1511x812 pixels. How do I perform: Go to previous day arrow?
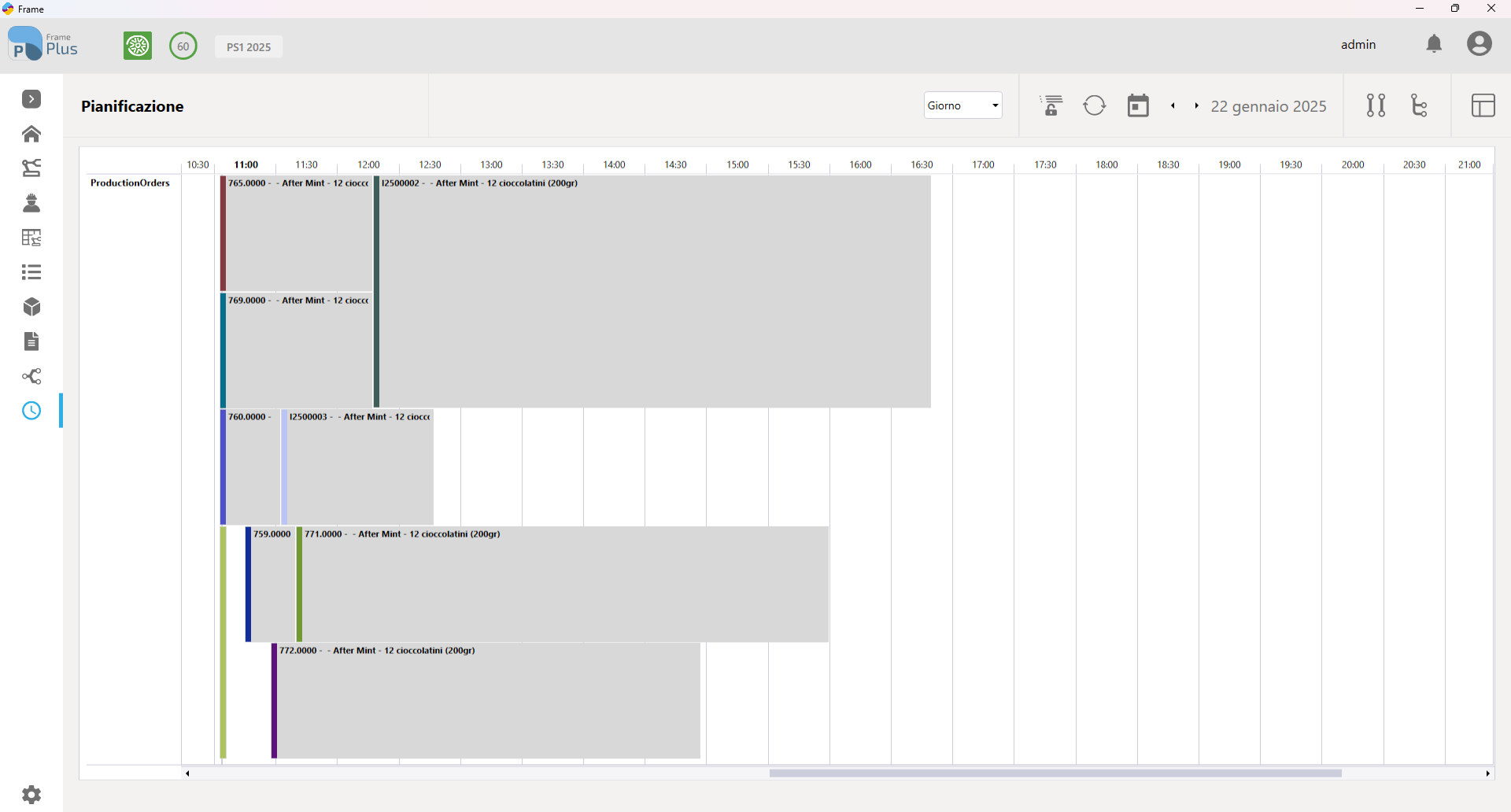(x=1173, y=105)
